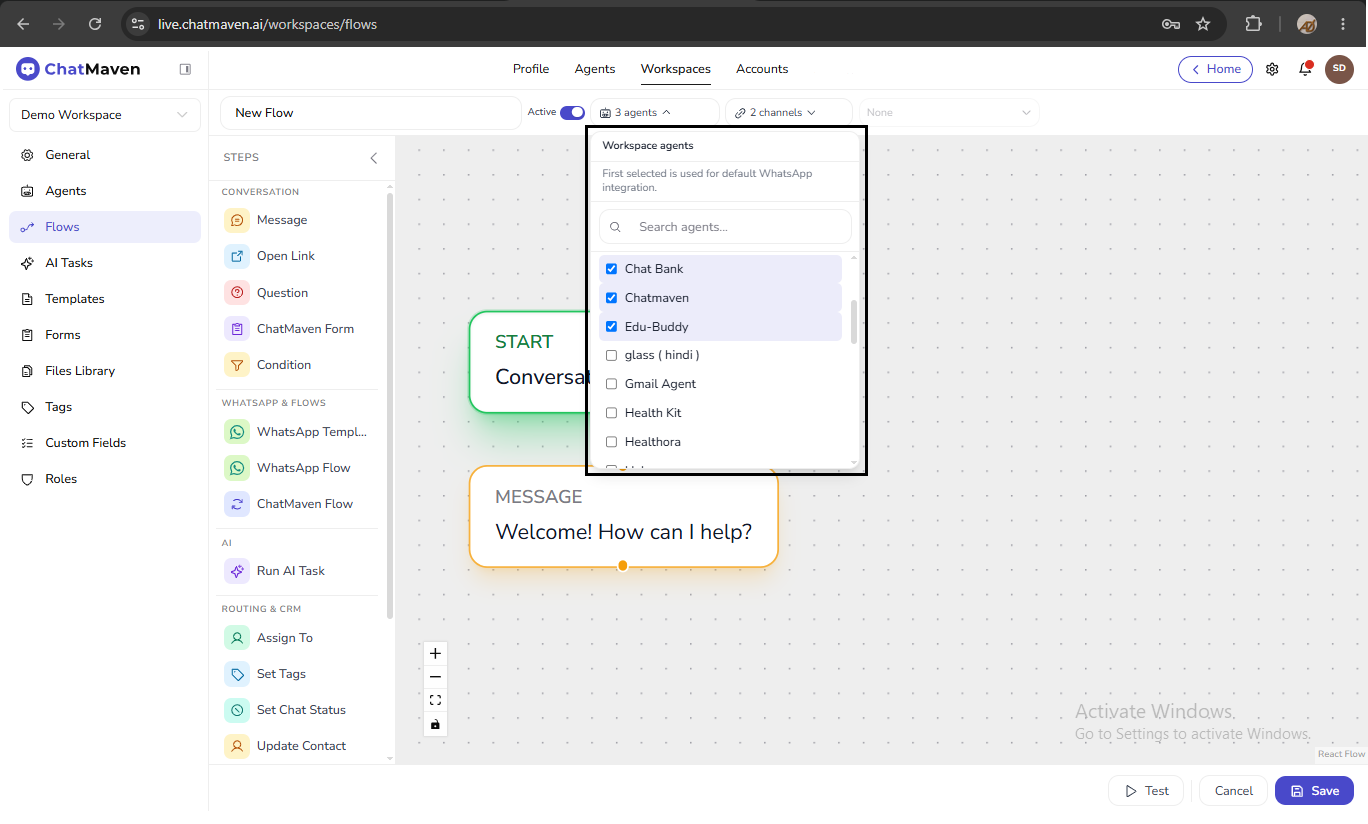Switch to the Profile tab
The image size is (1368, 824).
tap(531, 69)
